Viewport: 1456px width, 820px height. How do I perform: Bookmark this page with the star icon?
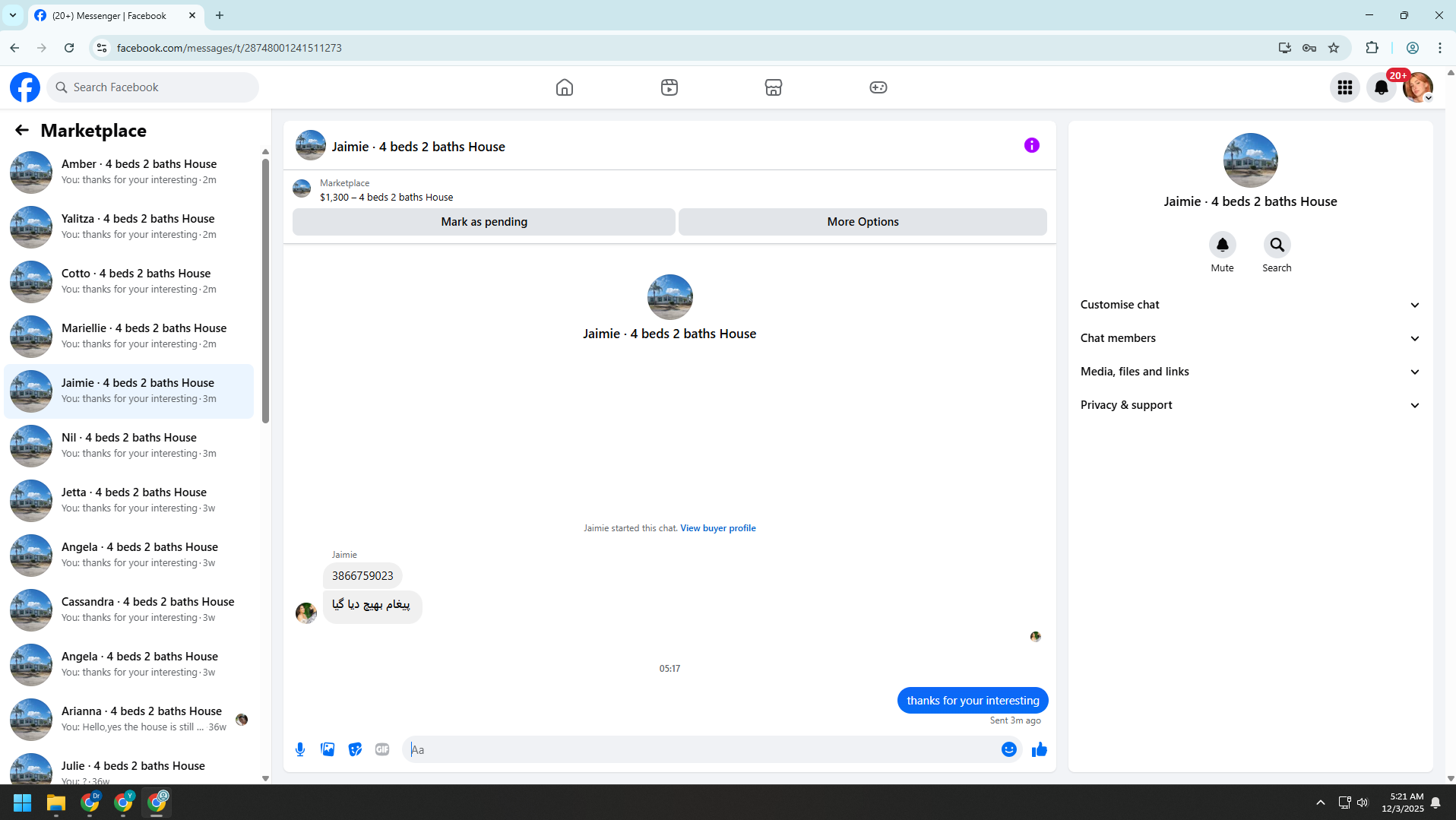[x=1334, y=48]
